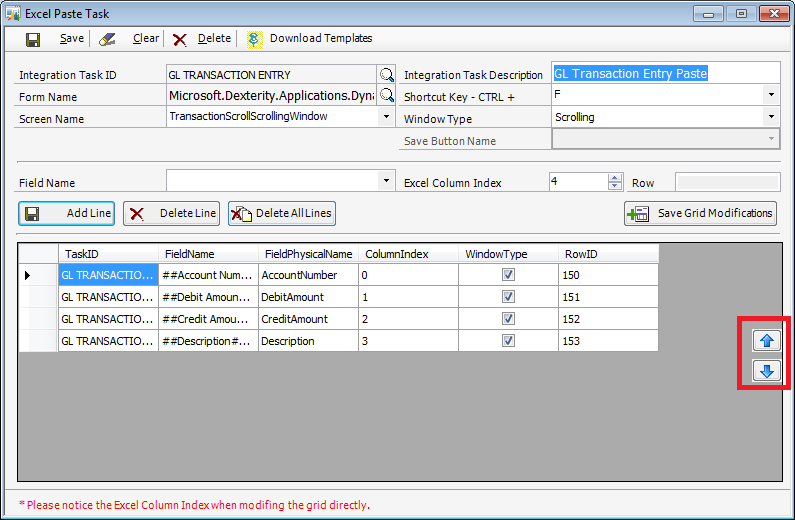This screenshot has height=520, width=795.
Task: Expand the Window Type dropdown
Action: (771, 117)
